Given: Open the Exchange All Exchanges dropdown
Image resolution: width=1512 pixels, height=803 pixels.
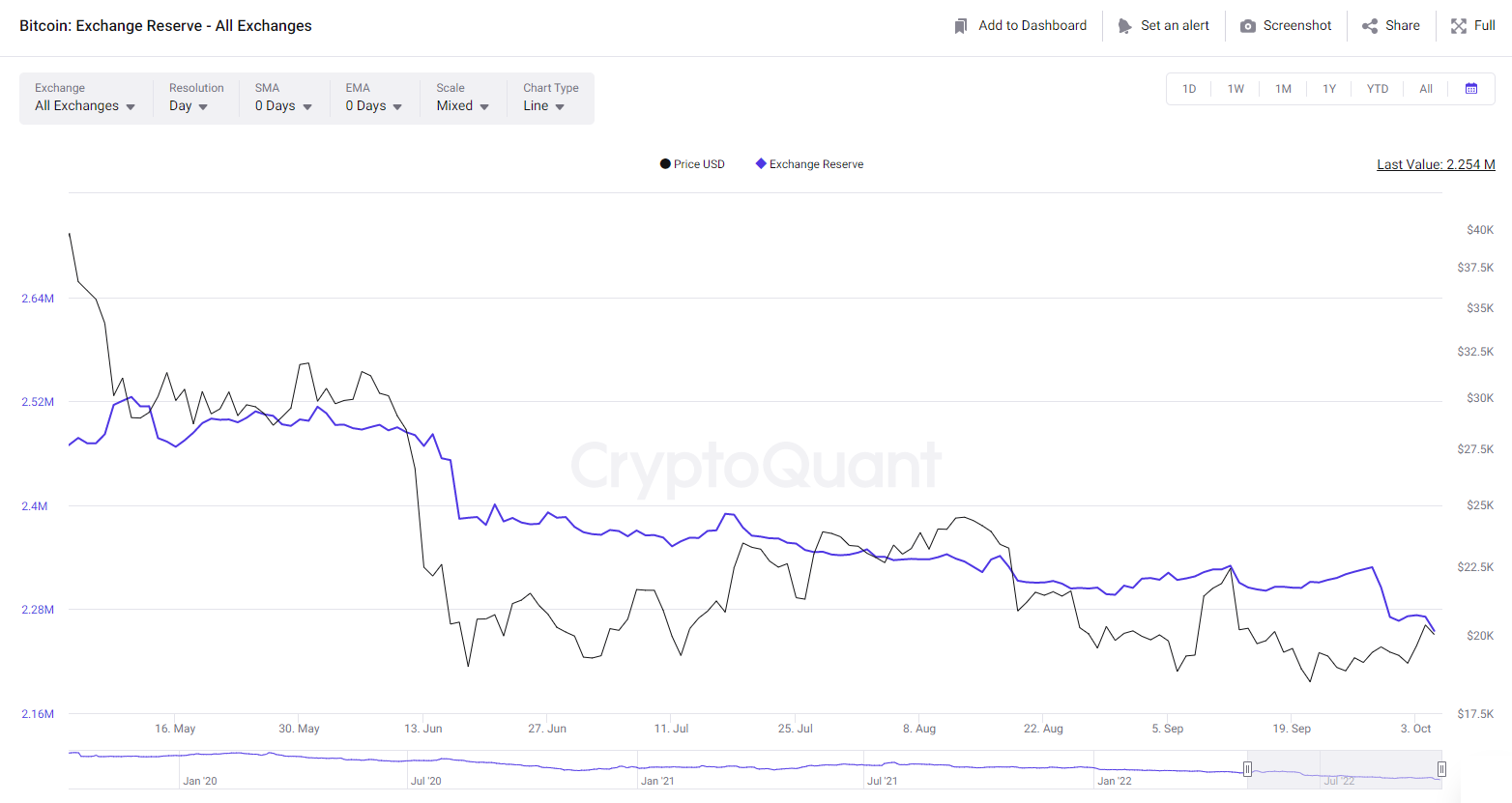Looking at the screenshot, I should tap(85, 98).
